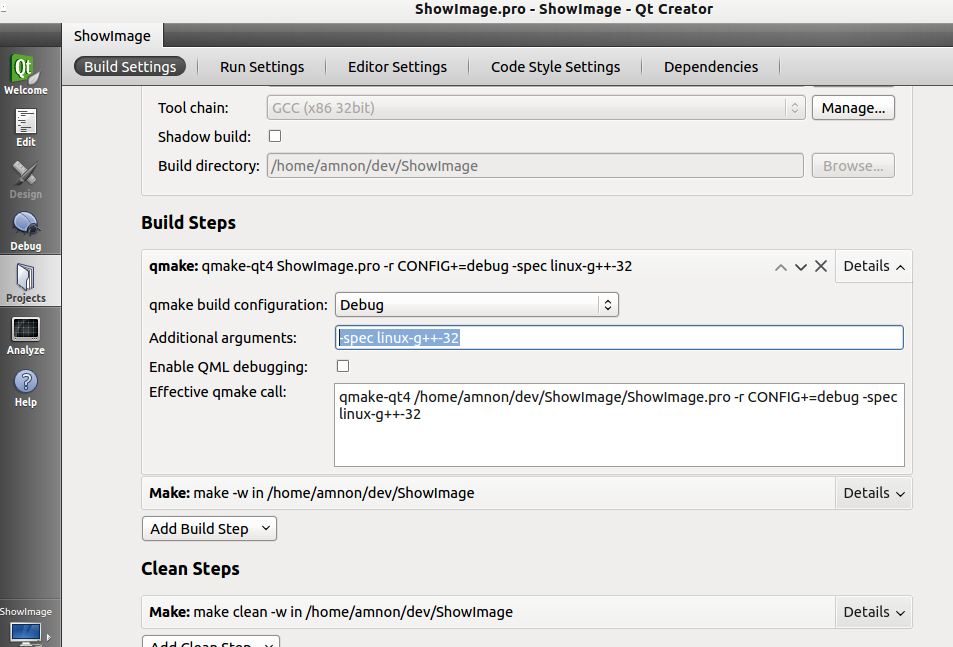Click the Build directory path field
This screenshot has width=953, height=647.
pos(535,166)
